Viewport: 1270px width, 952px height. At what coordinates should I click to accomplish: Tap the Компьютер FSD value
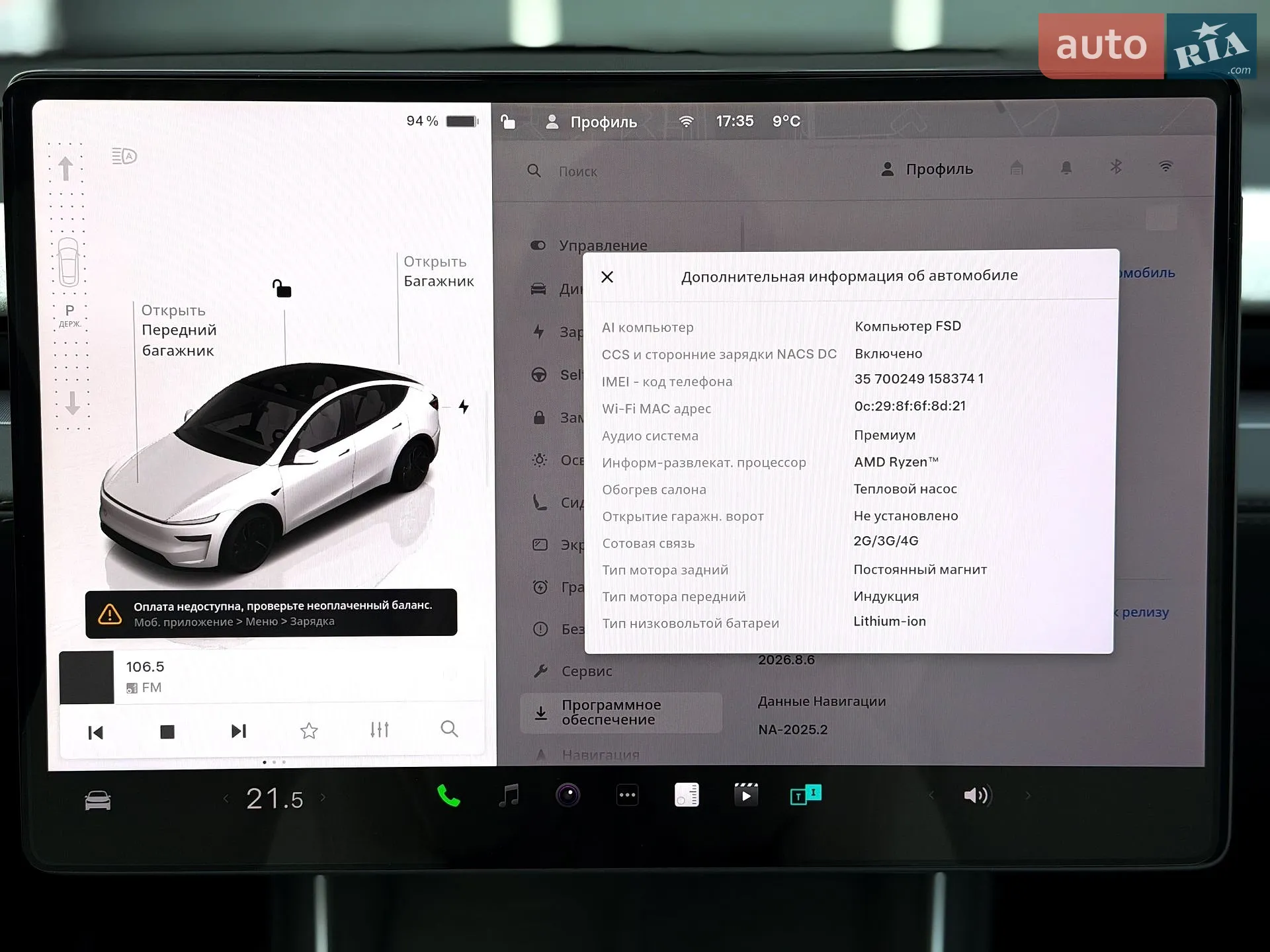(x=908, y=326)
